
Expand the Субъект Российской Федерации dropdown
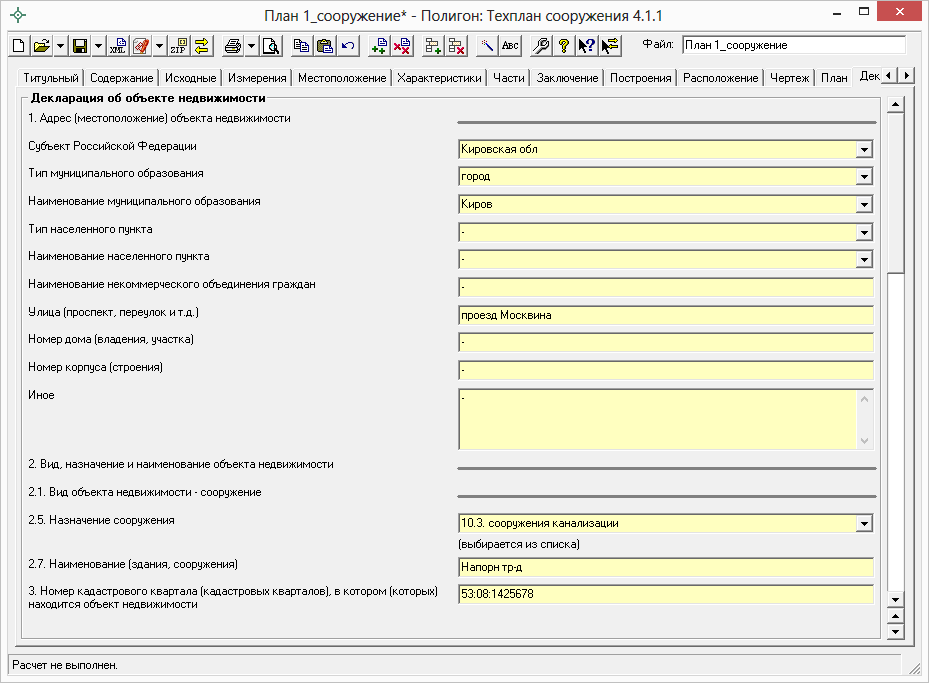tap(864, 149)
